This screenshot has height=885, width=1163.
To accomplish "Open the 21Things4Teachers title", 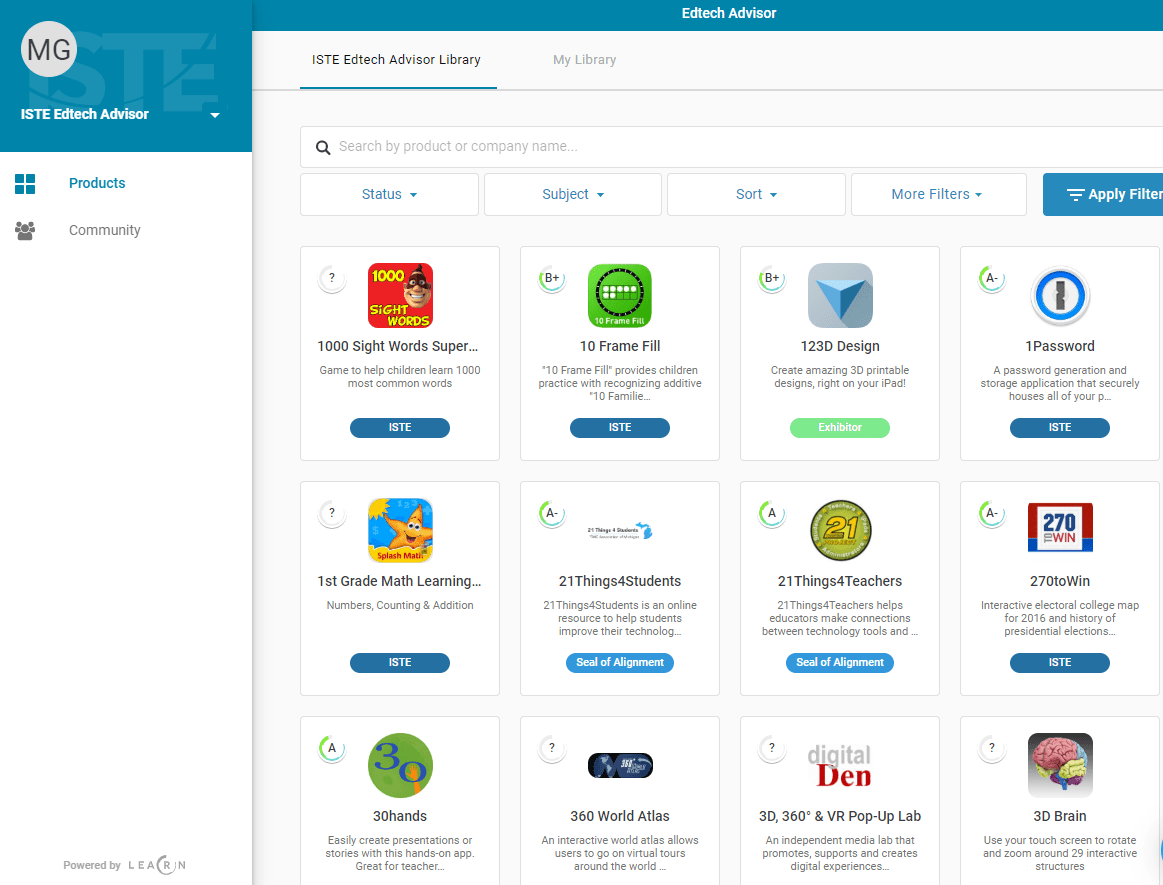I will click(x=840, y=582).
